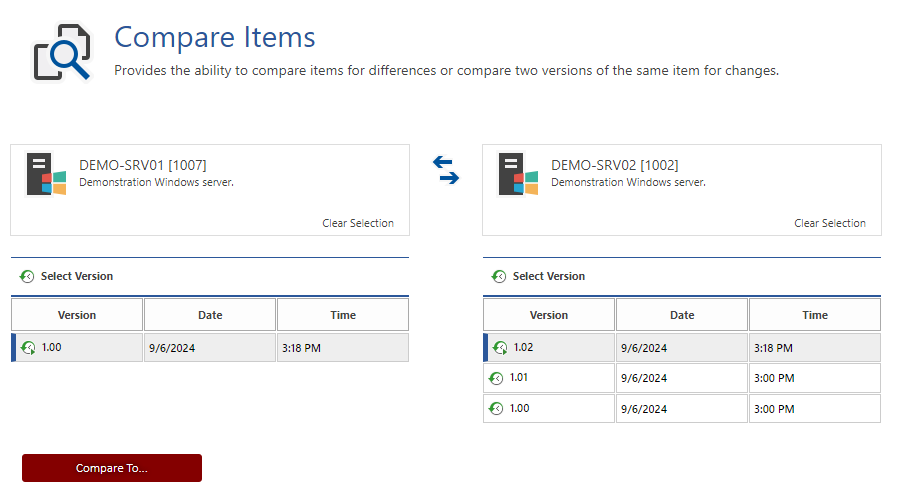Click left Select Version clock icon

27,276
